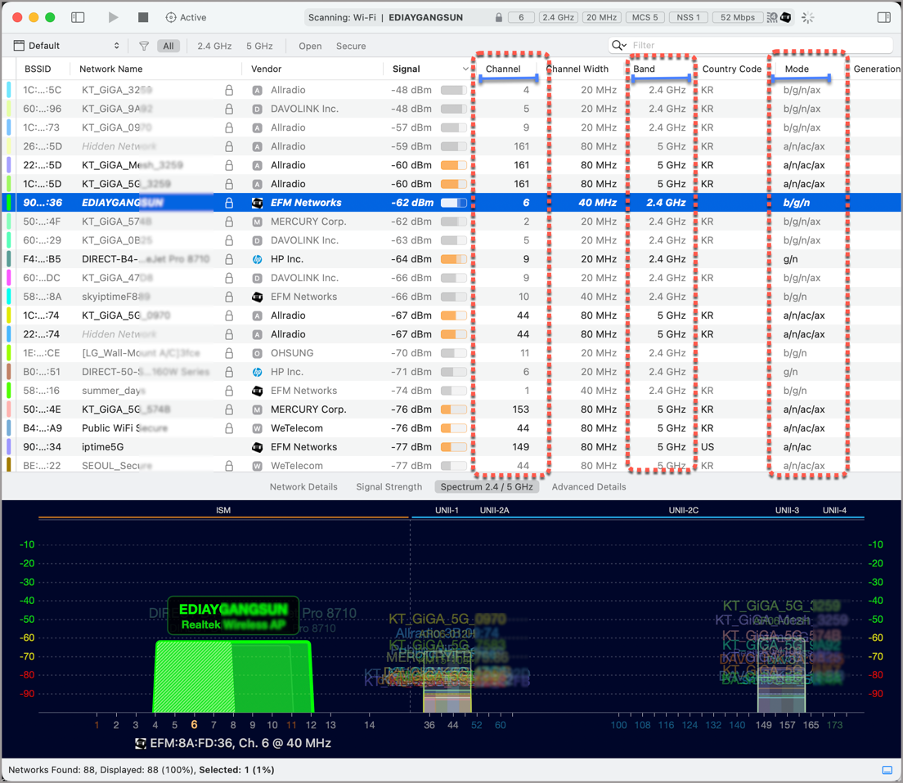Click the 52 Mbps rate badge
Viewport: 904px width, 784px height.
pos(737,17)
